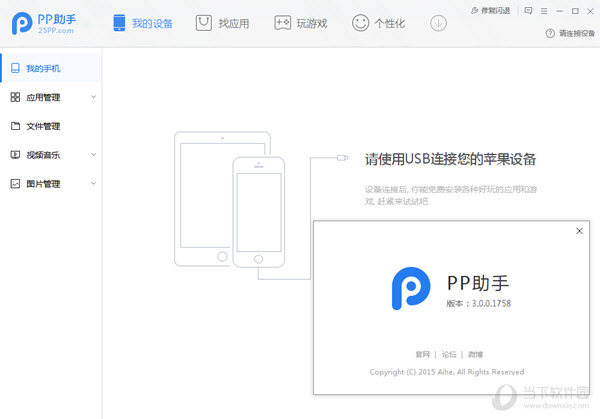The height and width of the screenshot is (419, 600).
Task: Click the help icon beside 请连接设备
Action: [x=550, y=34]
